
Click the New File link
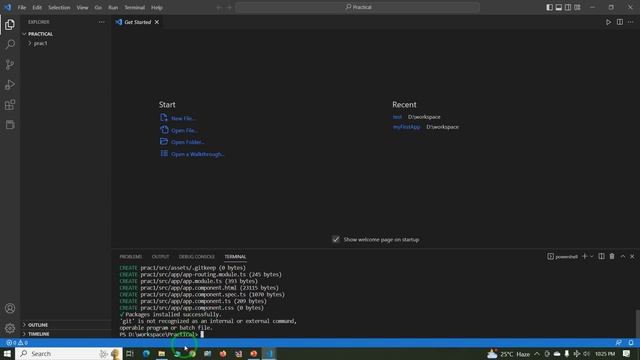(x=183, y=118)
